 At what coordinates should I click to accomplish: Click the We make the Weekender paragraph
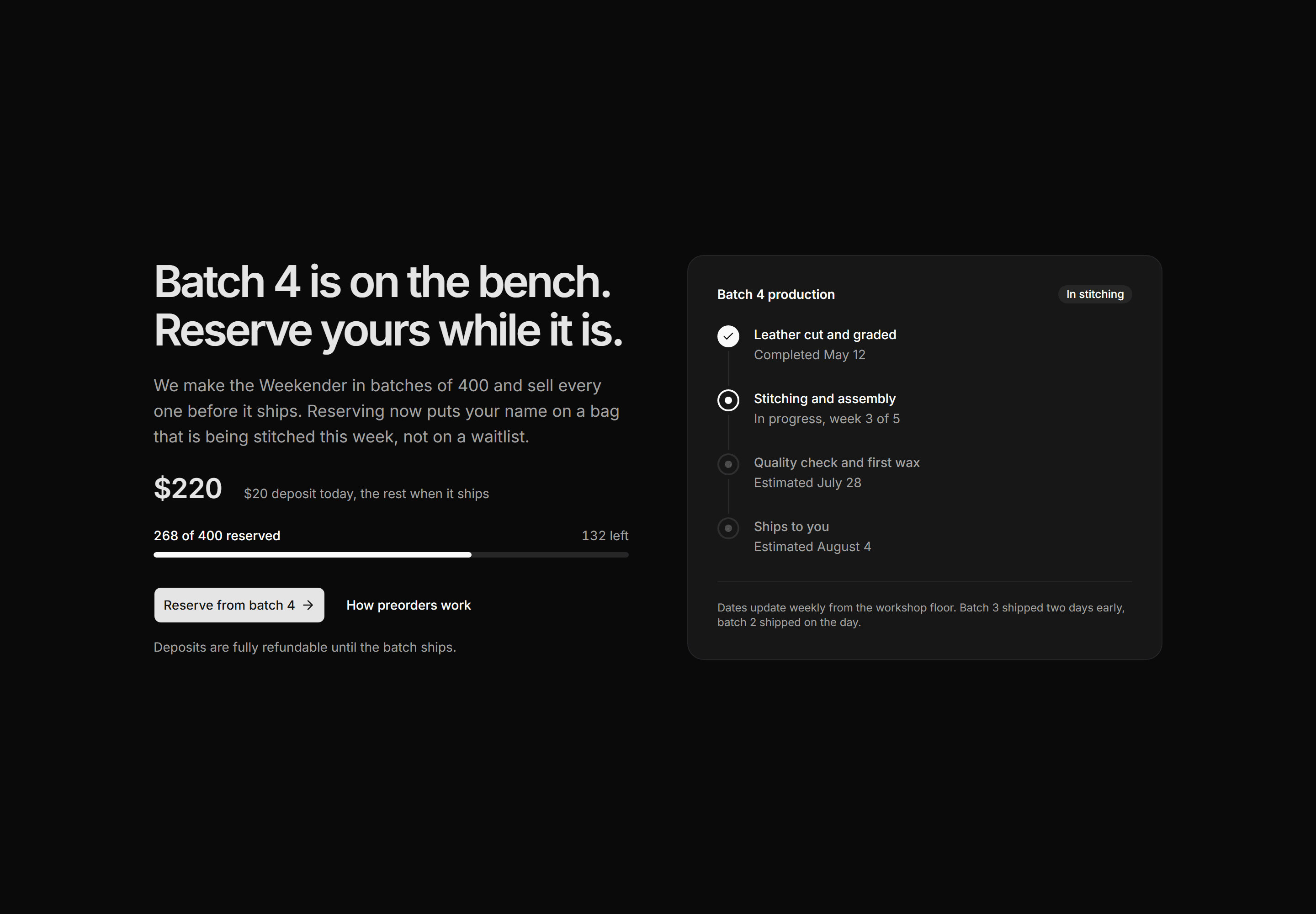(x=387, y=410)
